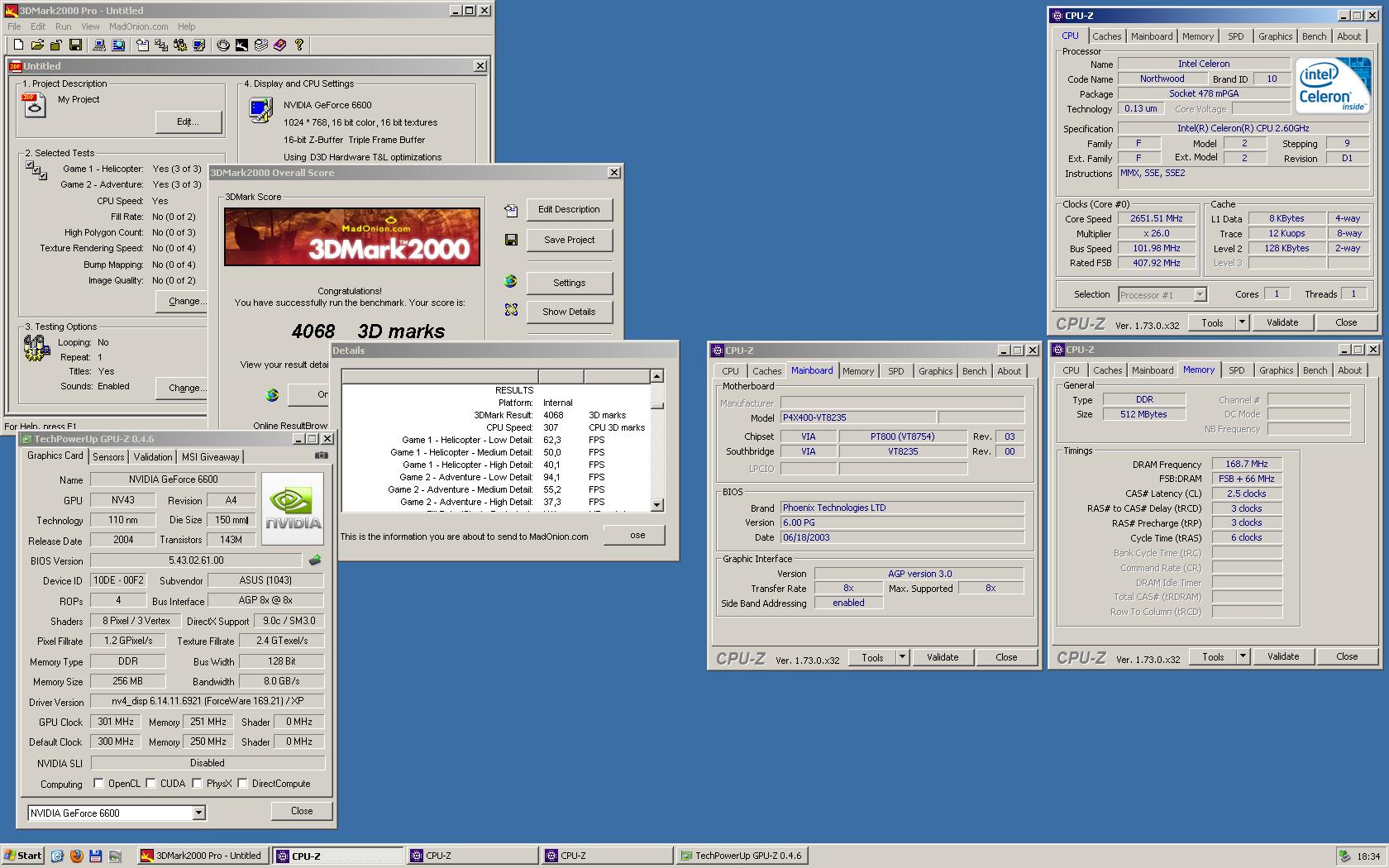Image resolution: width=1389 pixels, height=868 pixels.
Task: Click the Show Details button
Action: tap(569, 312)
